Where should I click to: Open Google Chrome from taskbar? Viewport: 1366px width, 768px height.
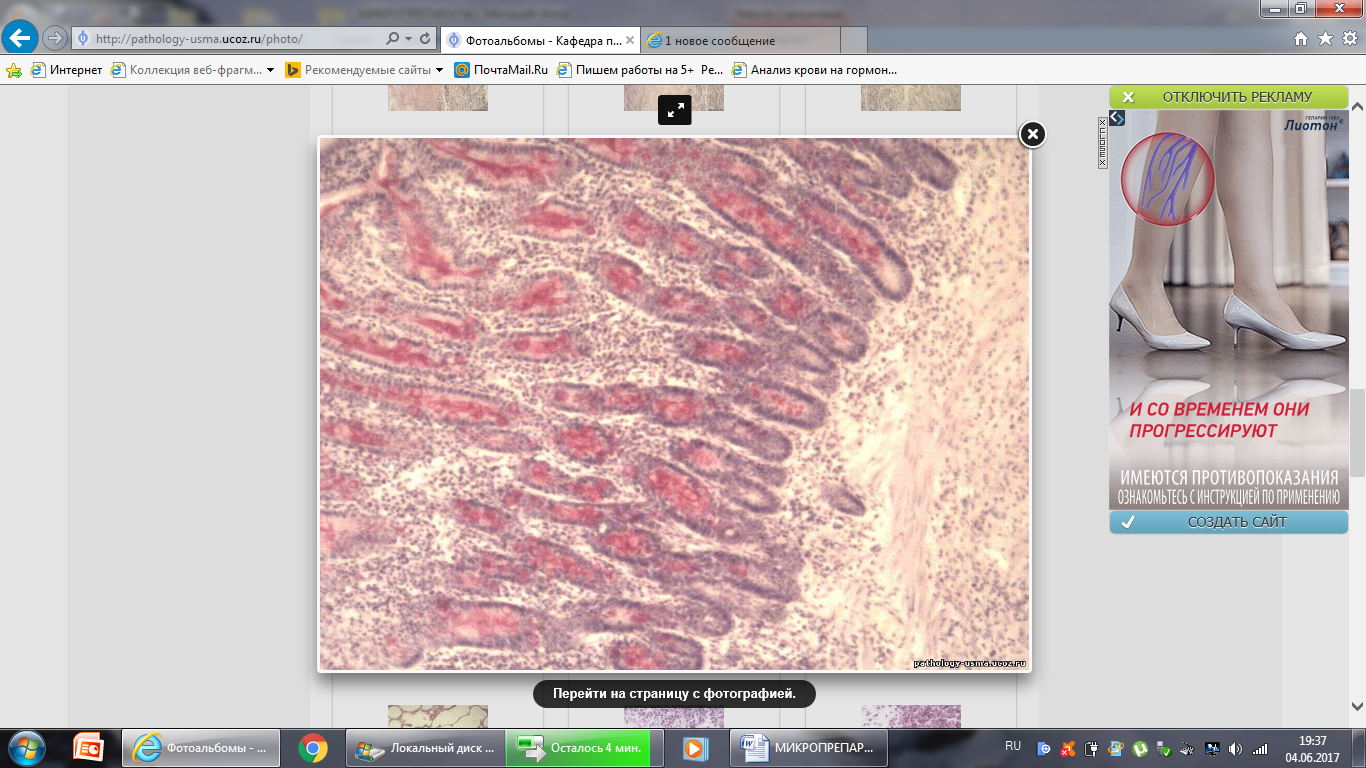[x=313, y=748]
